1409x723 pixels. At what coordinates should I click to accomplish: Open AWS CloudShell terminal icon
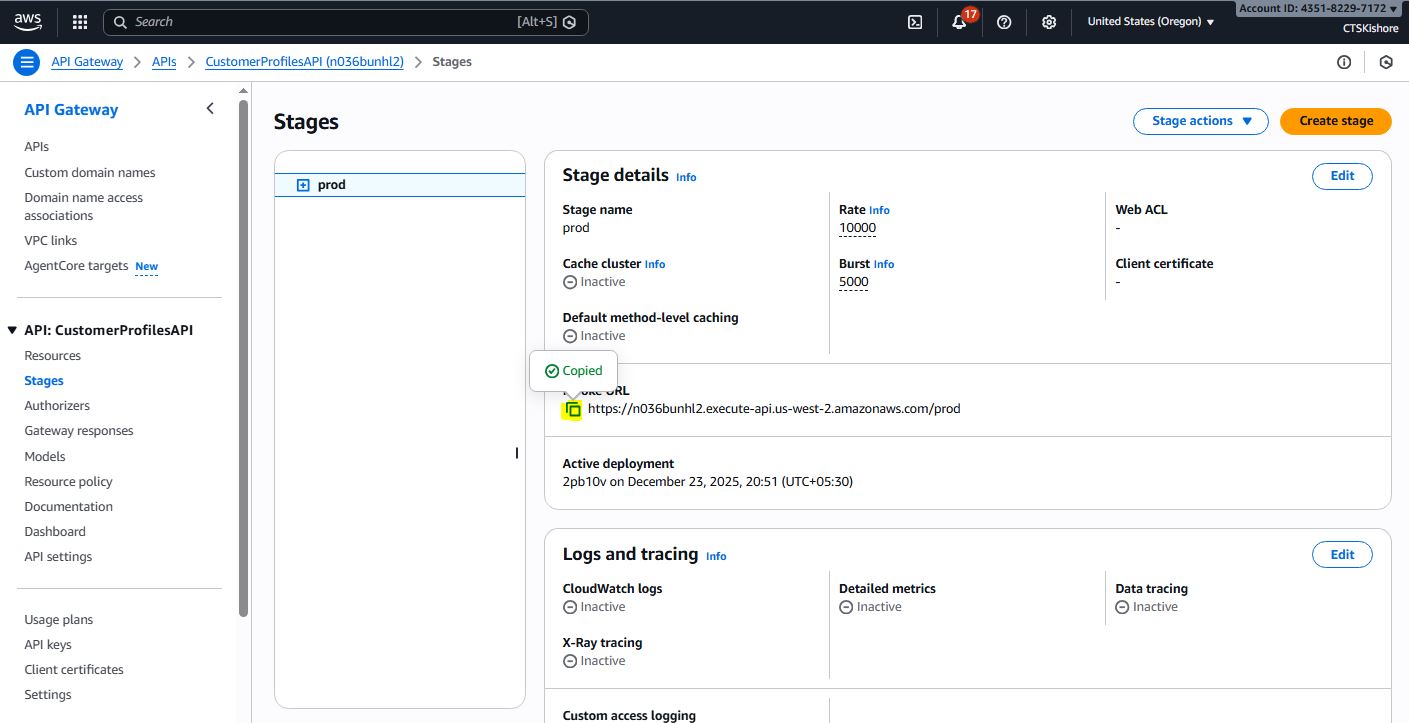[x=914, y=22]
